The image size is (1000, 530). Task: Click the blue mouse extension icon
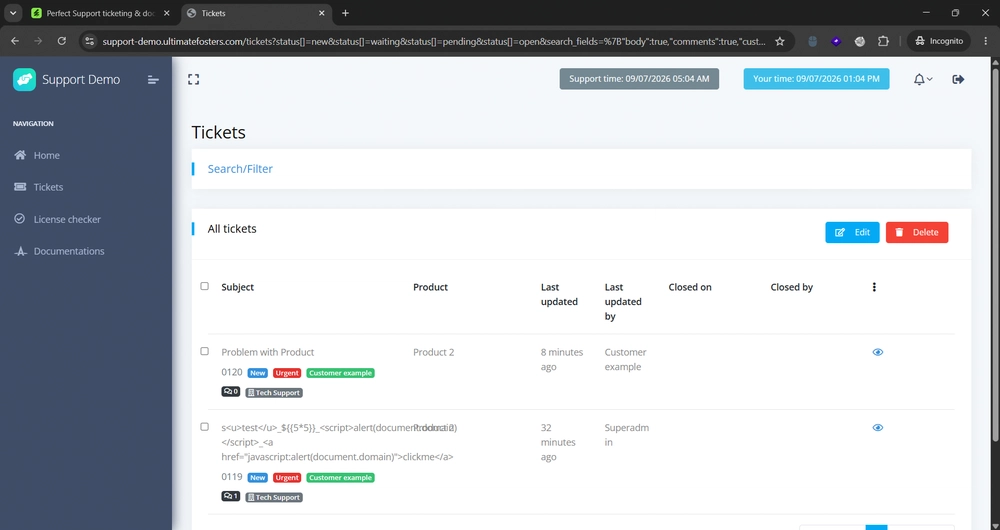click(x=812, y=41)
